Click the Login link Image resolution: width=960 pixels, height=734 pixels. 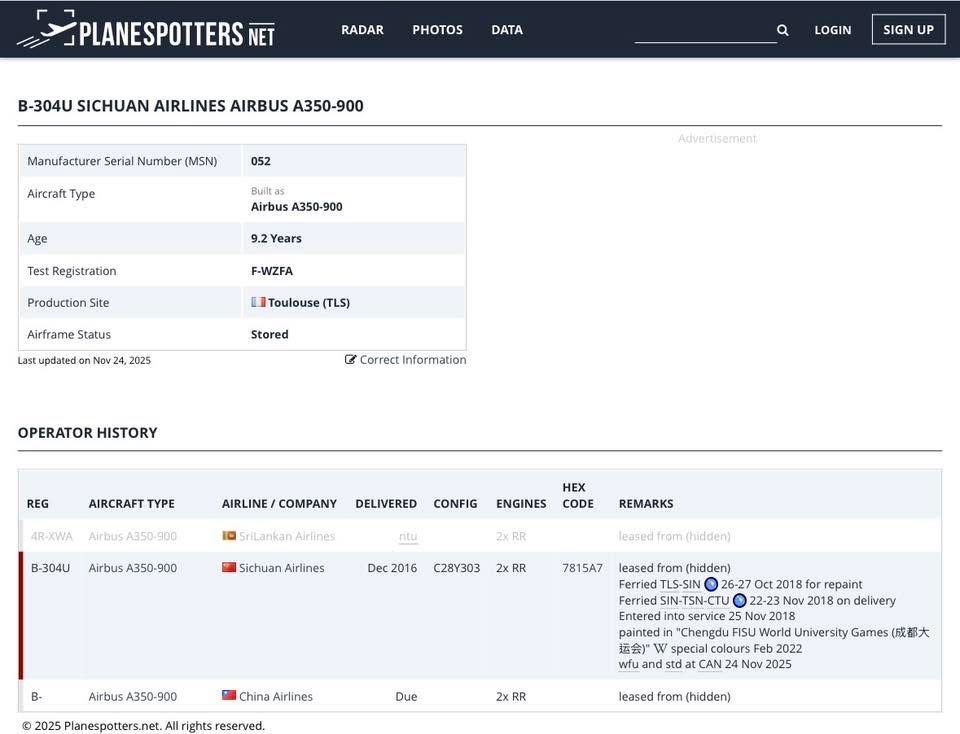click(832, 30)
